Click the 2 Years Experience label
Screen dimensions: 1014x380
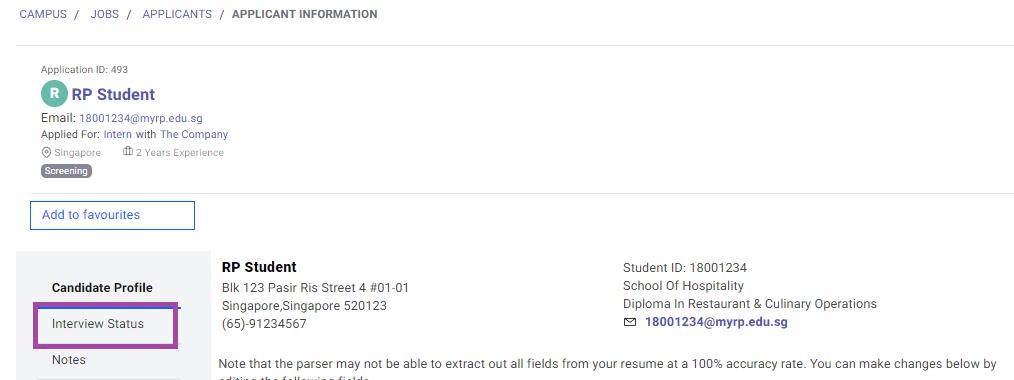point(180,153)
